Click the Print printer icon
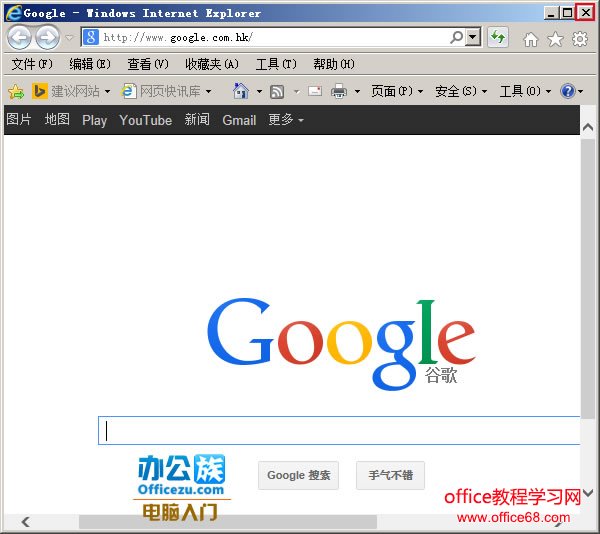This screenshot has width=600, height=534. [339, 91]
